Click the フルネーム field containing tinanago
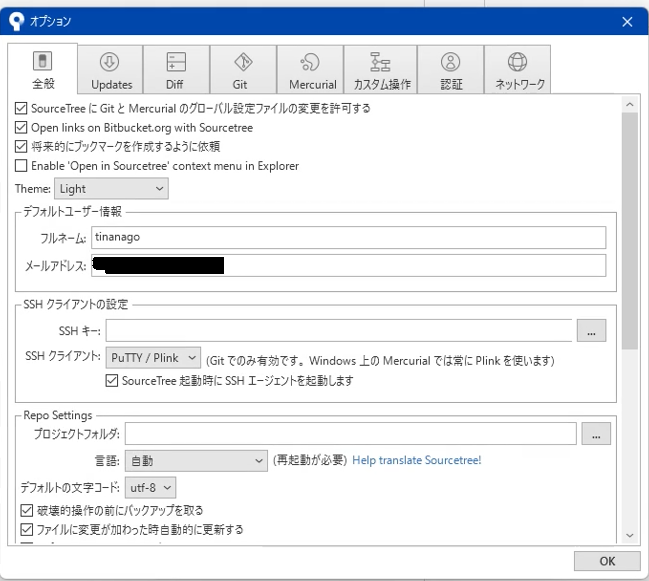Screen dimensions: 649x581 [349, 238]
